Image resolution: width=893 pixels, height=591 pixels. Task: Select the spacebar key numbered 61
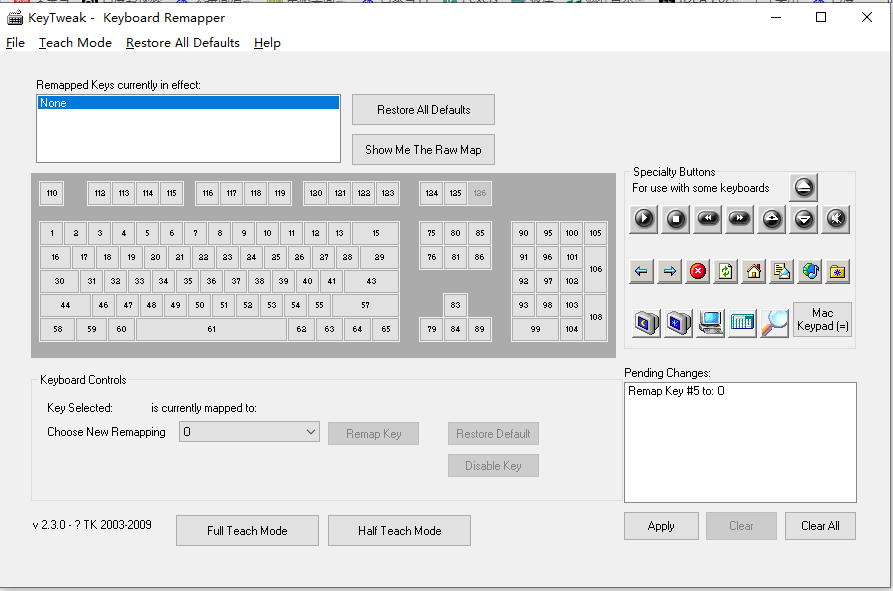211,329
